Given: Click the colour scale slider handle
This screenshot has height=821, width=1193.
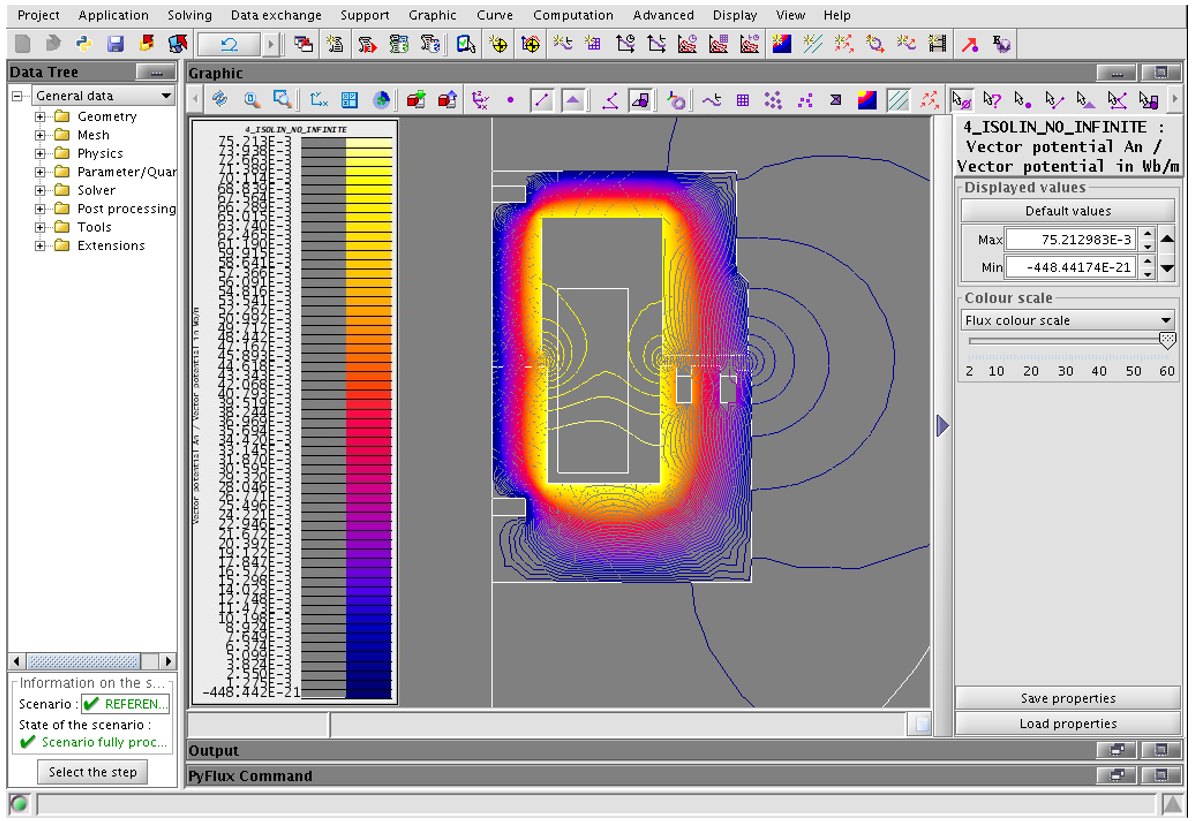Looking at the screenshot, I should pos(1166,341).
